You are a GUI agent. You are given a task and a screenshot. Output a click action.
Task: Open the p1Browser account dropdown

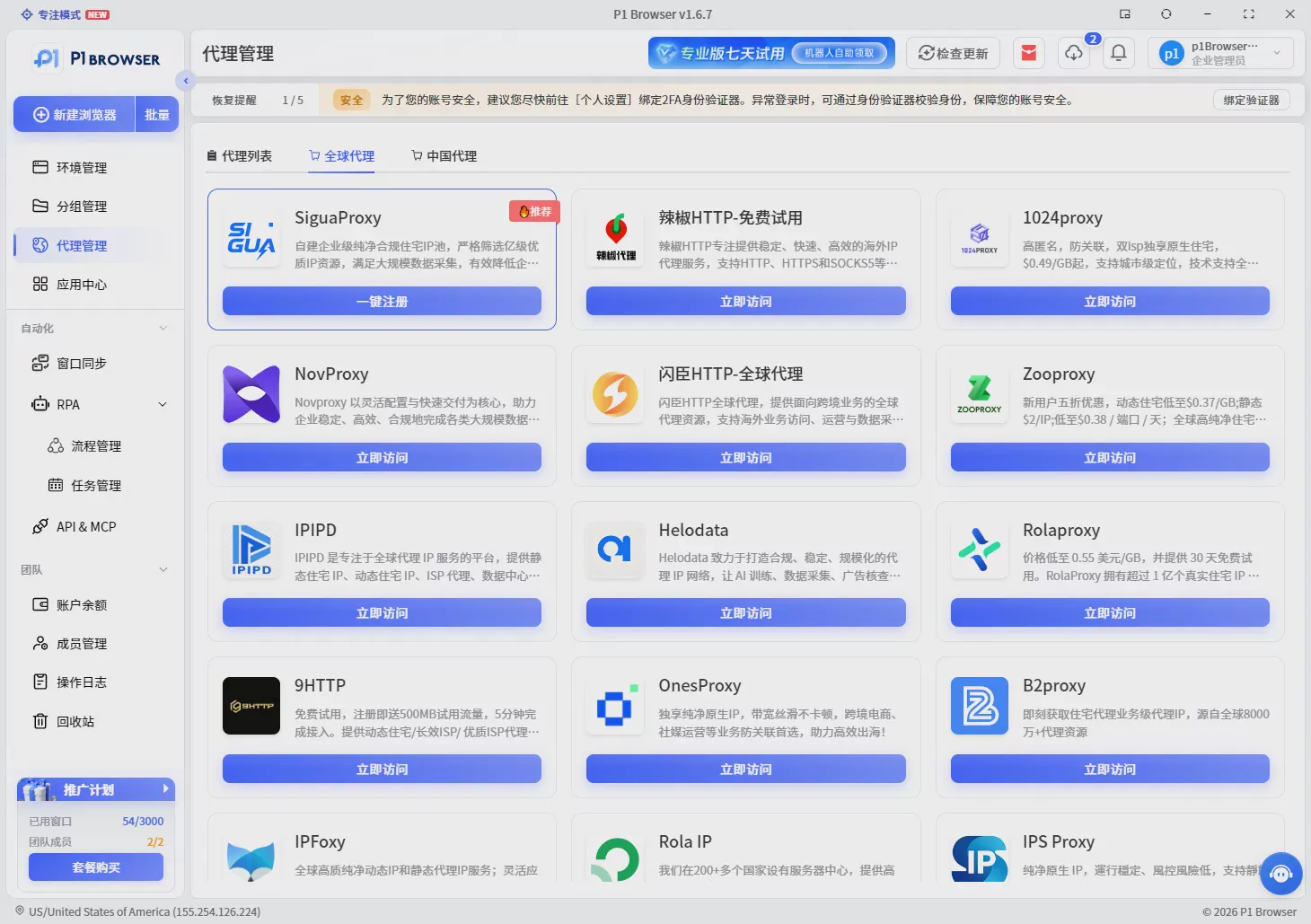point(1221,53)
